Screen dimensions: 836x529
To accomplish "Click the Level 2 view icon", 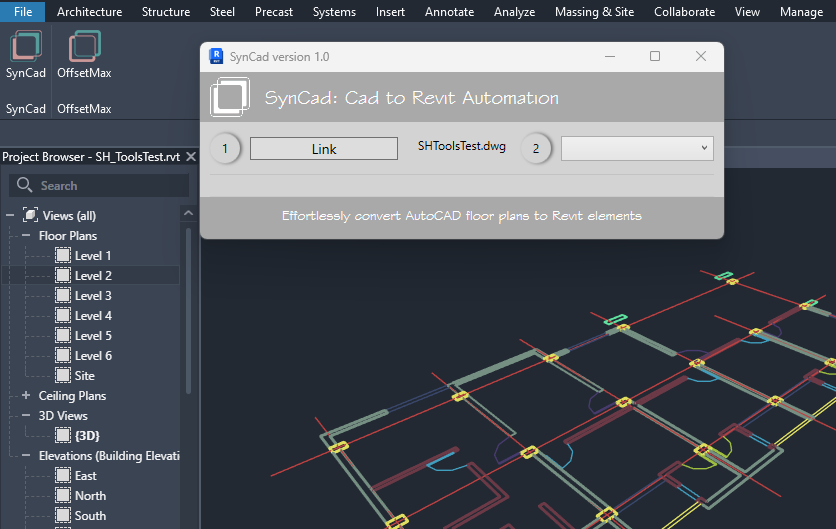I will coord(63,275).
